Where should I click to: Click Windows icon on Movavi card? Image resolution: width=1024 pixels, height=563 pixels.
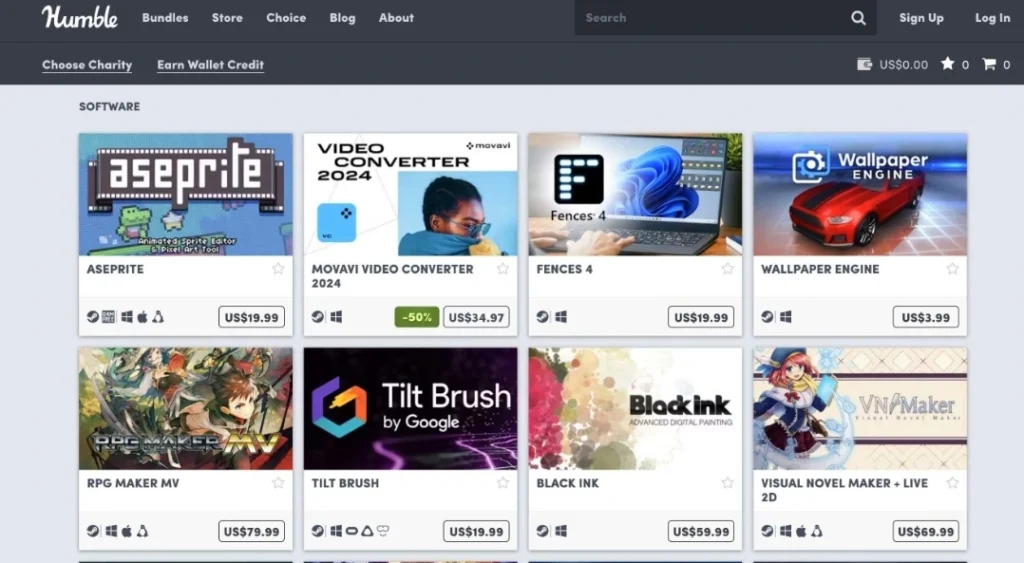click(x=336, y=317)
